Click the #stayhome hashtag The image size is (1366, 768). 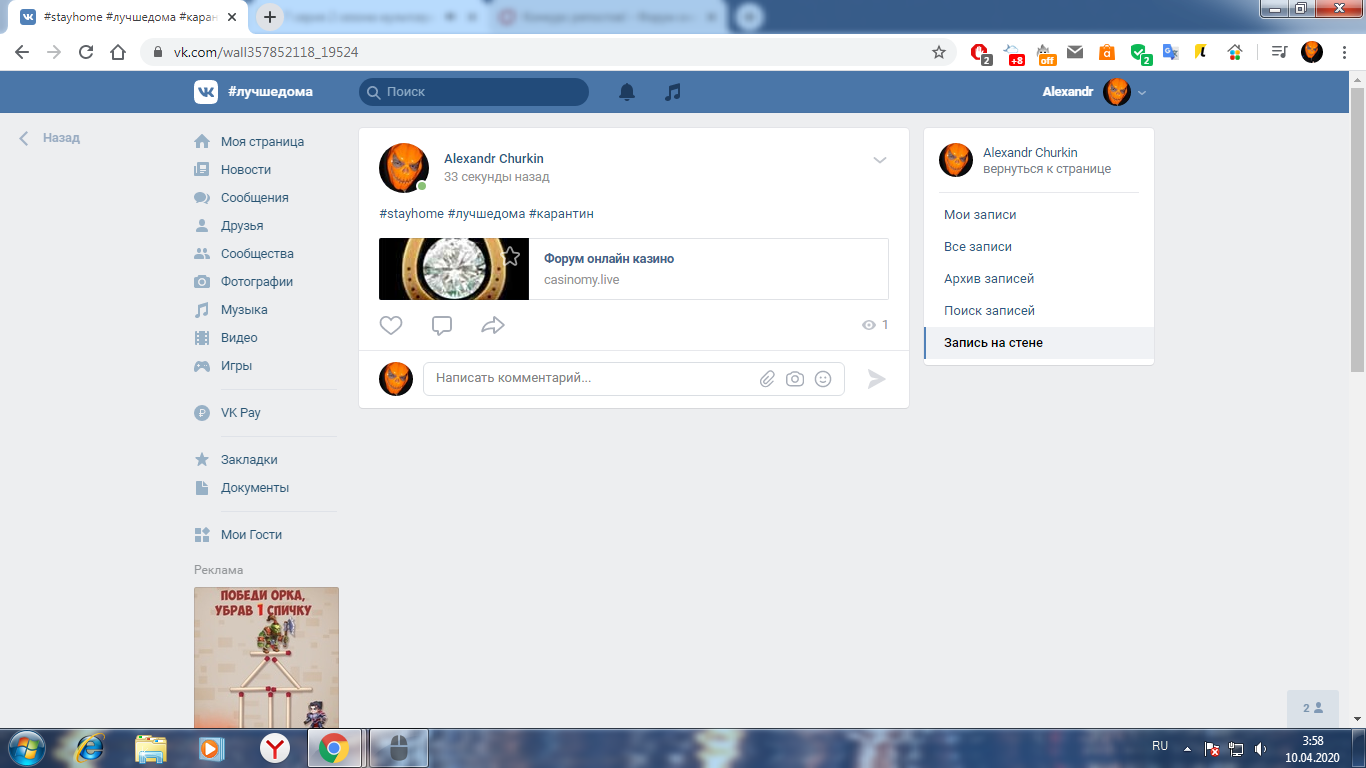pyautogui.click(x=411, y=214)
